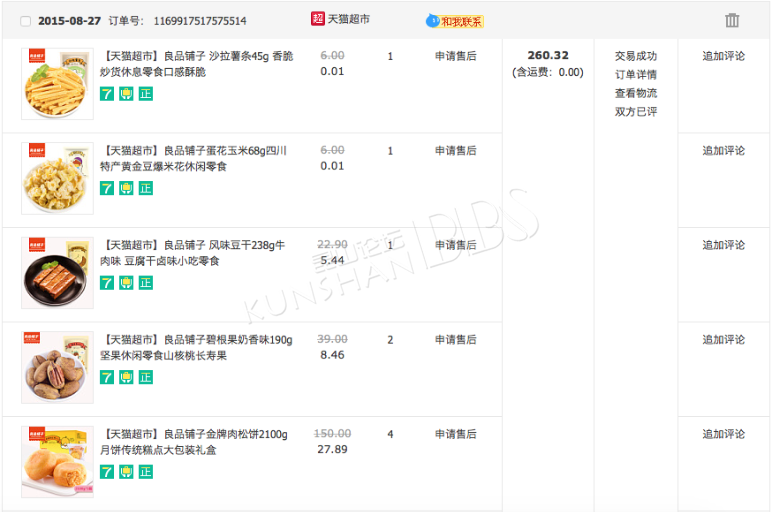
Task: Click 7-day return icon under 蛋花玉米
Action: pos(107,188)
